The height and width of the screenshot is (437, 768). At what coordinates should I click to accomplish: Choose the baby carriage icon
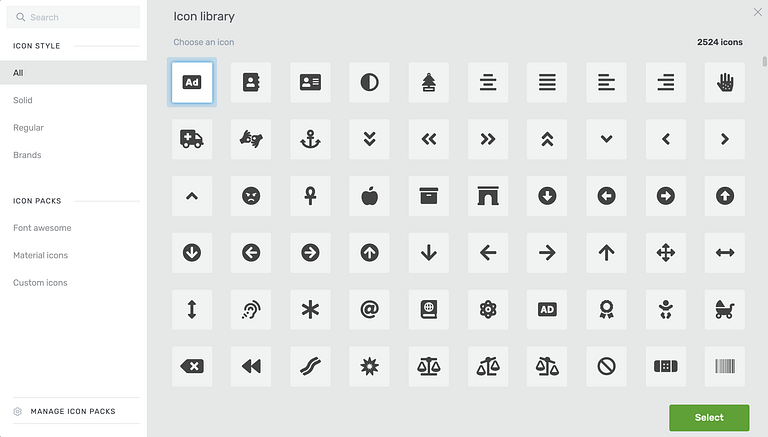coord(724,310)
